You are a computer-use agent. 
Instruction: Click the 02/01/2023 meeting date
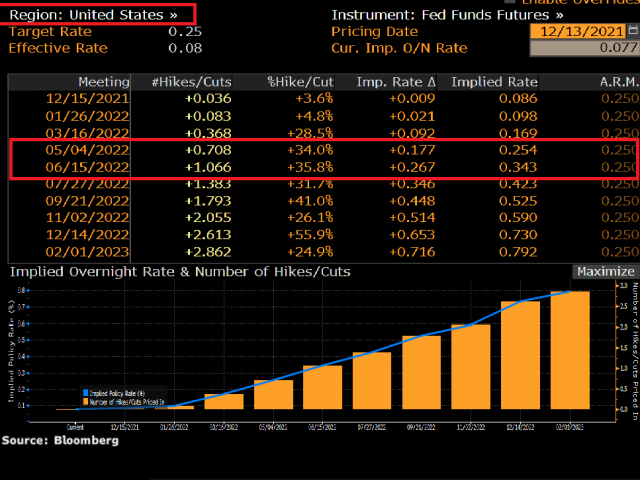pos(88,251)
